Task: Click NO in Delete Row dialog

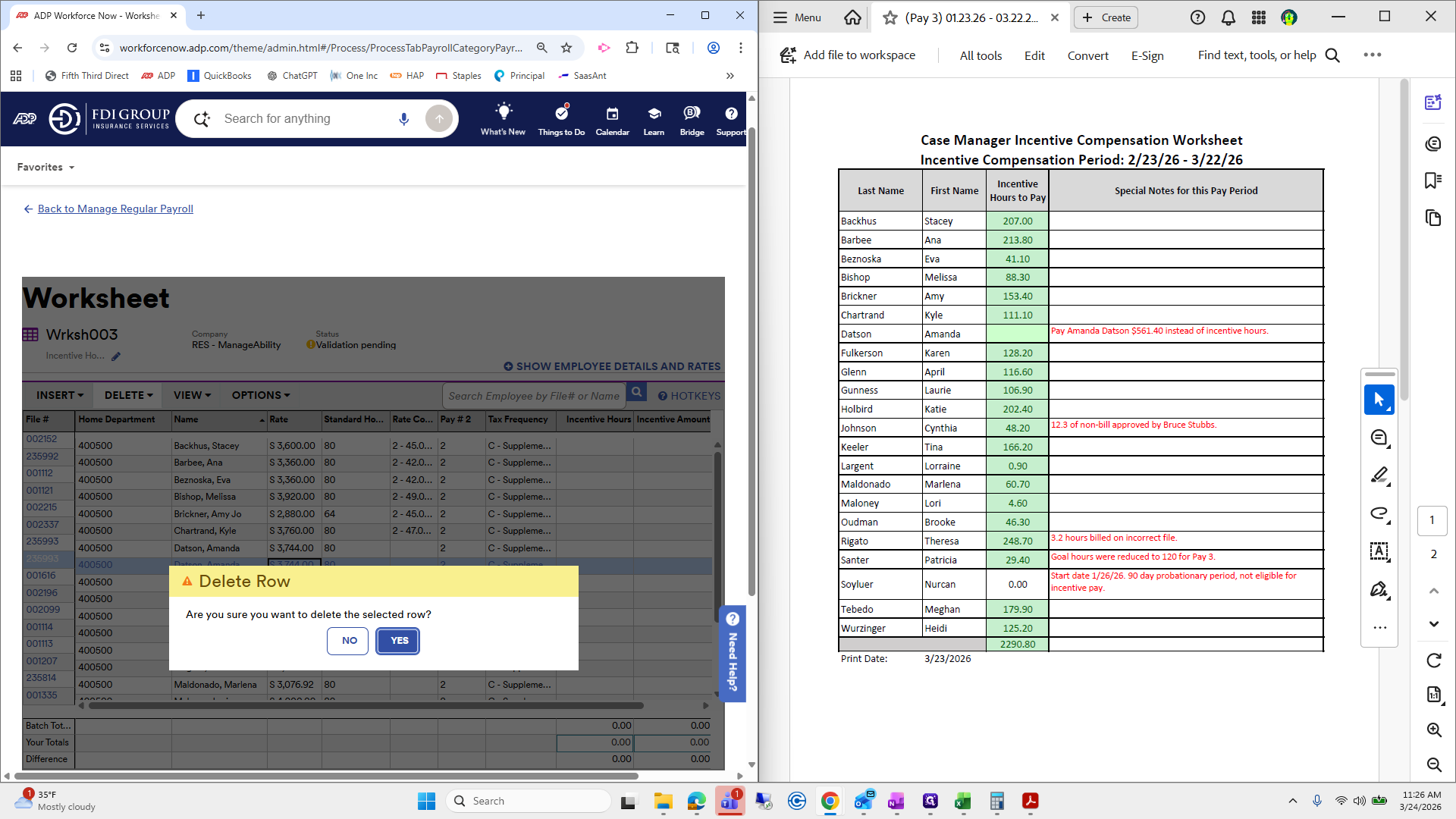Action: [348, 641]
